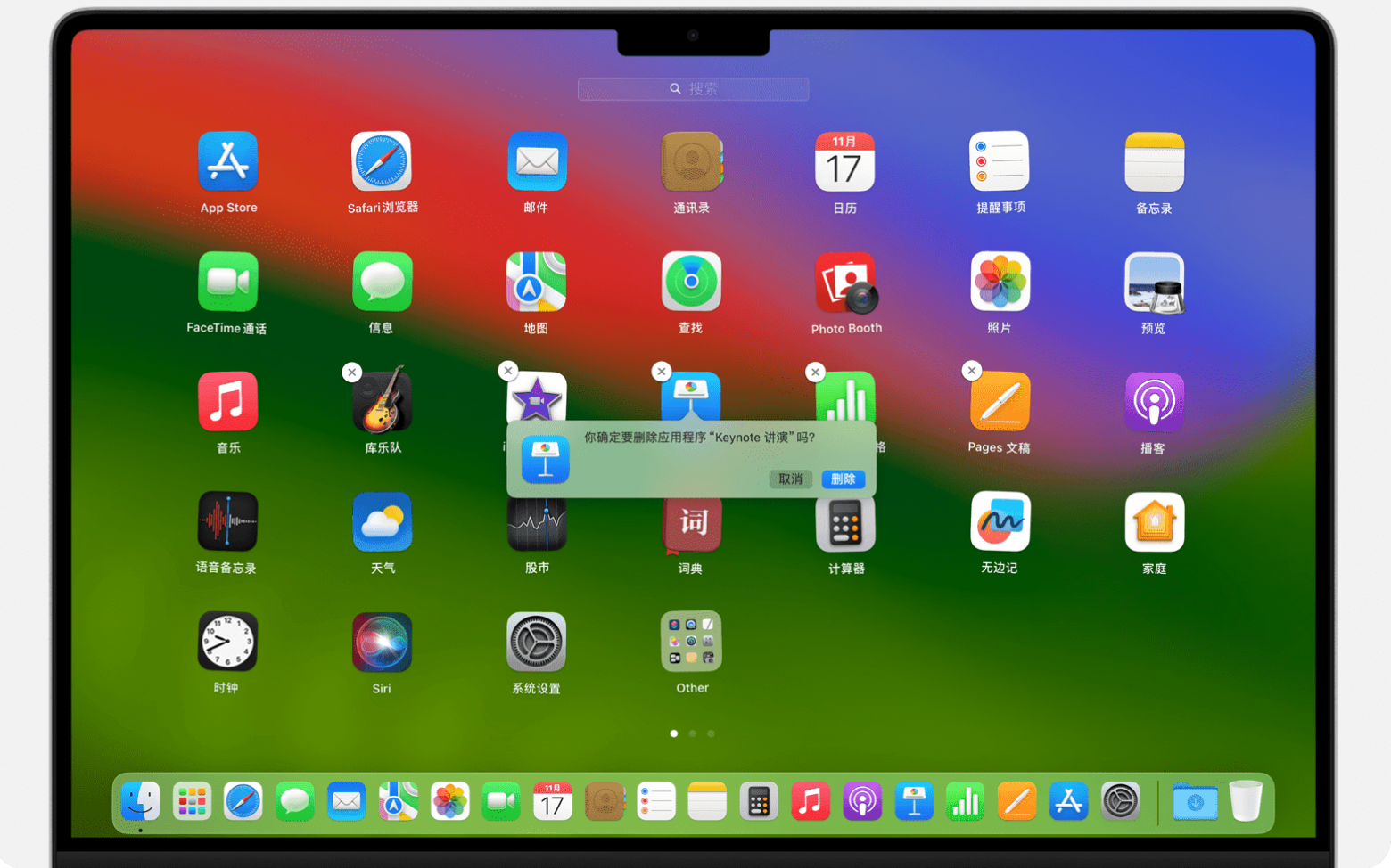Image resolution: width=1391 pixels, height=868 pixels.
Task: Remove 库乐队 using its X badge
Action: [352, 372]
